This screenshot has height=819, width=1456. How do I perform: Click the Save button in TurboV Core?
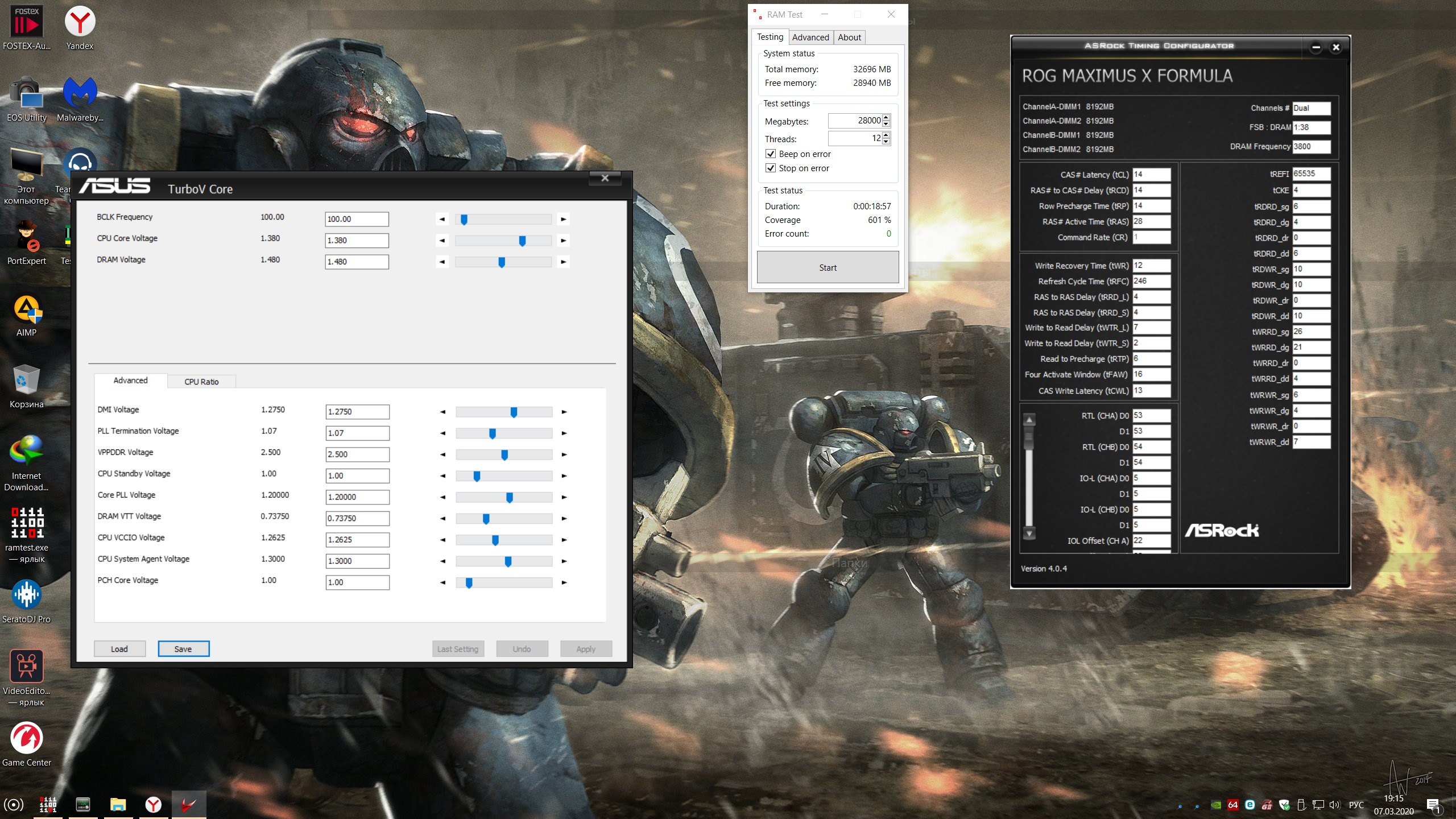click(183, 649)
